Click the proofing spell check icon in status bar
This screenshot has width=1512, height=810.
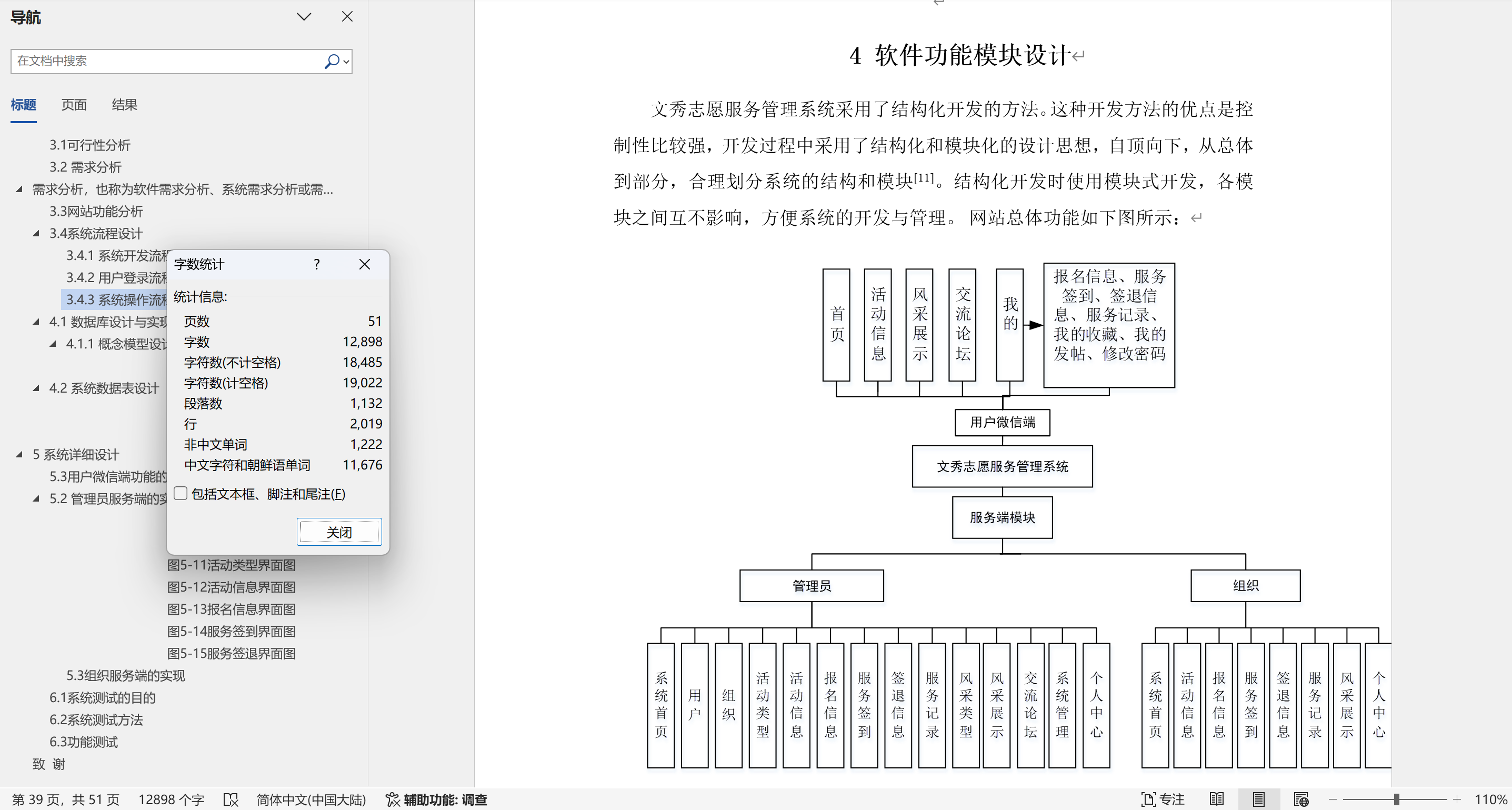pos(231,799)
